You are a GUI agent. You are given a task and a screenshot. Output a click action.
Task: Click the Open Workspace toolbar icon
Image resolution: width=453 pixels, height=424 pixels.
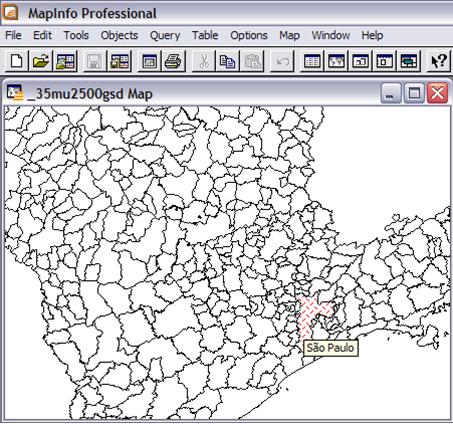[65, 61]
